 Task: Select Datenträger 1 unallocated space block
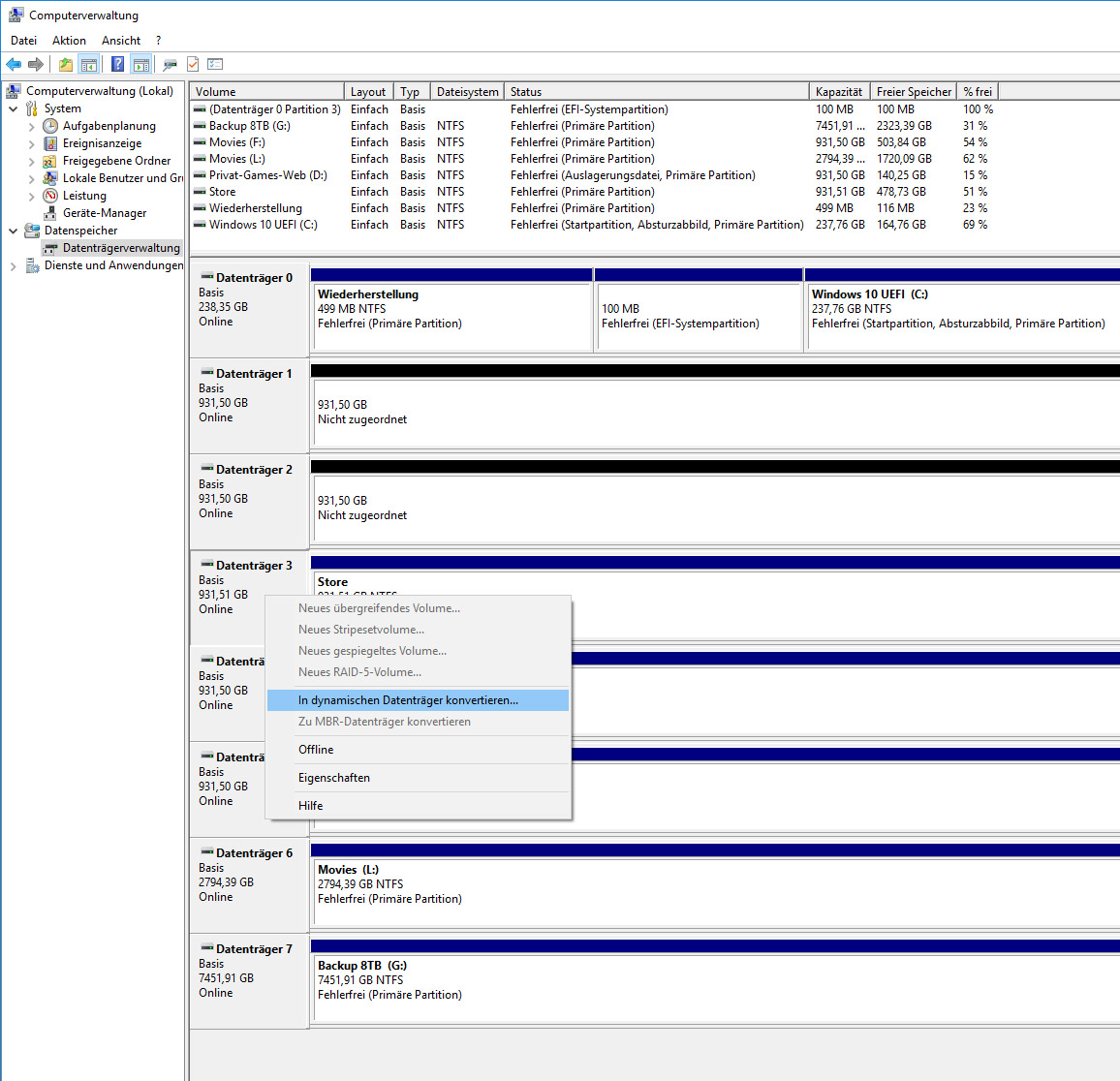tap(715, 407)
